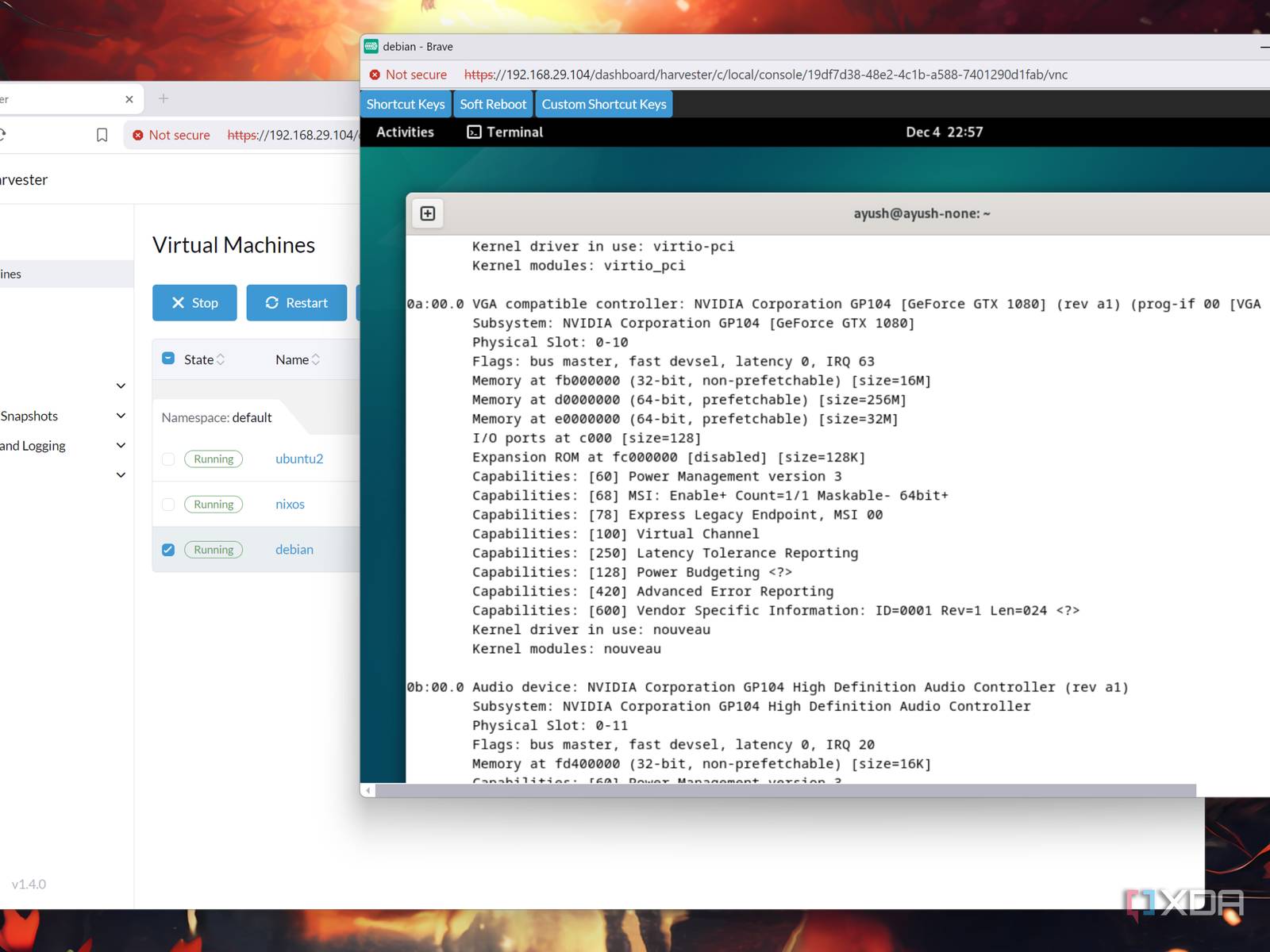Click the new terminal tab icon
This screenshot has height=952, width=1270.
point(427,213)
